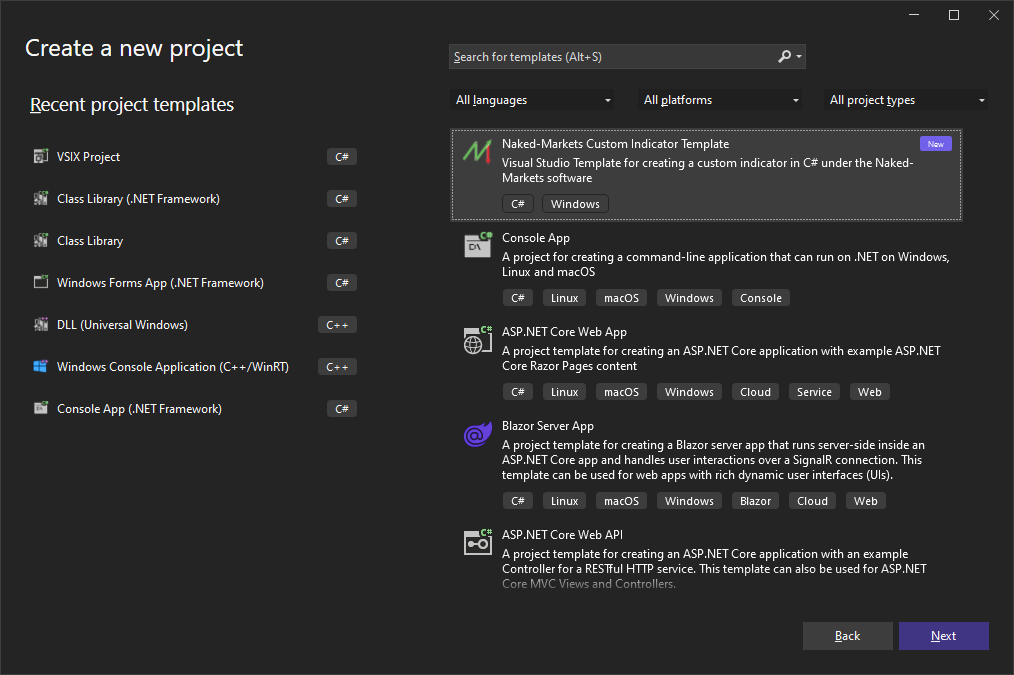Select the Console App template title

pos(535,238)
